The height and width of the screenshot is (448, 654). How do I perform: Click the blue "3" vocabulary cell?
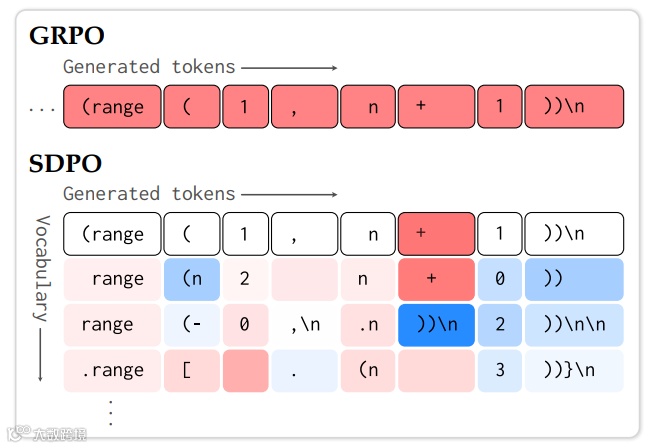click(x=500, y=370)
